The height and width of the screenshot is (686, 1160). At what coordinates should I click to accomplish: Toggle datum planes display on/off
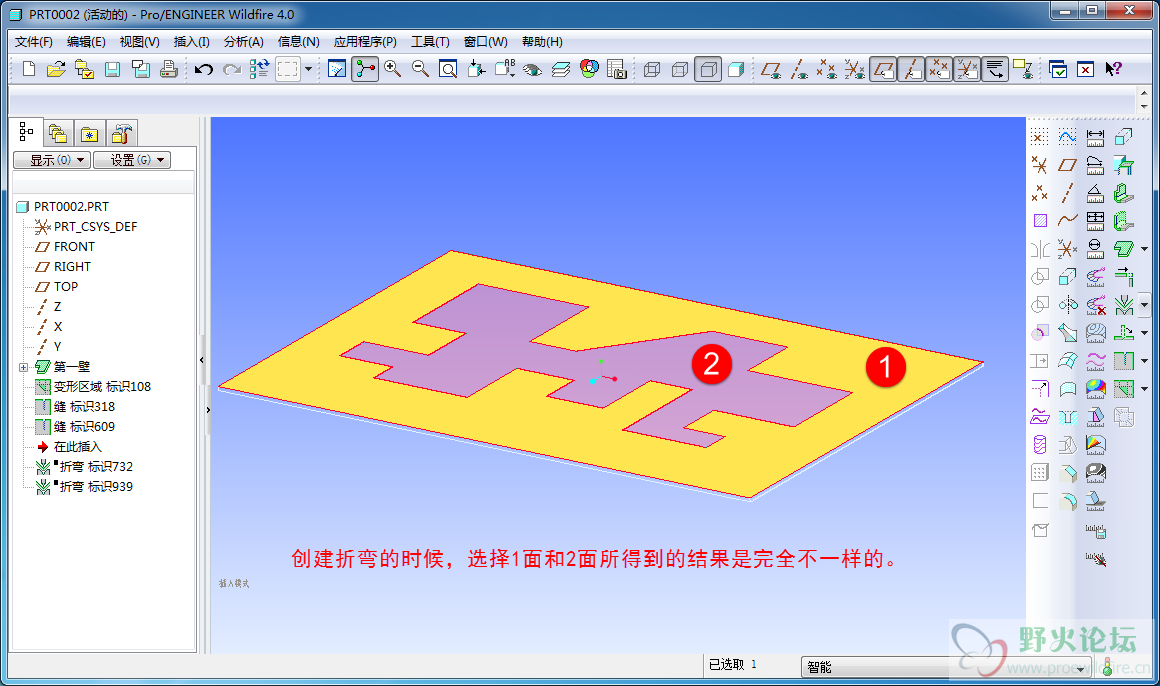883,69
